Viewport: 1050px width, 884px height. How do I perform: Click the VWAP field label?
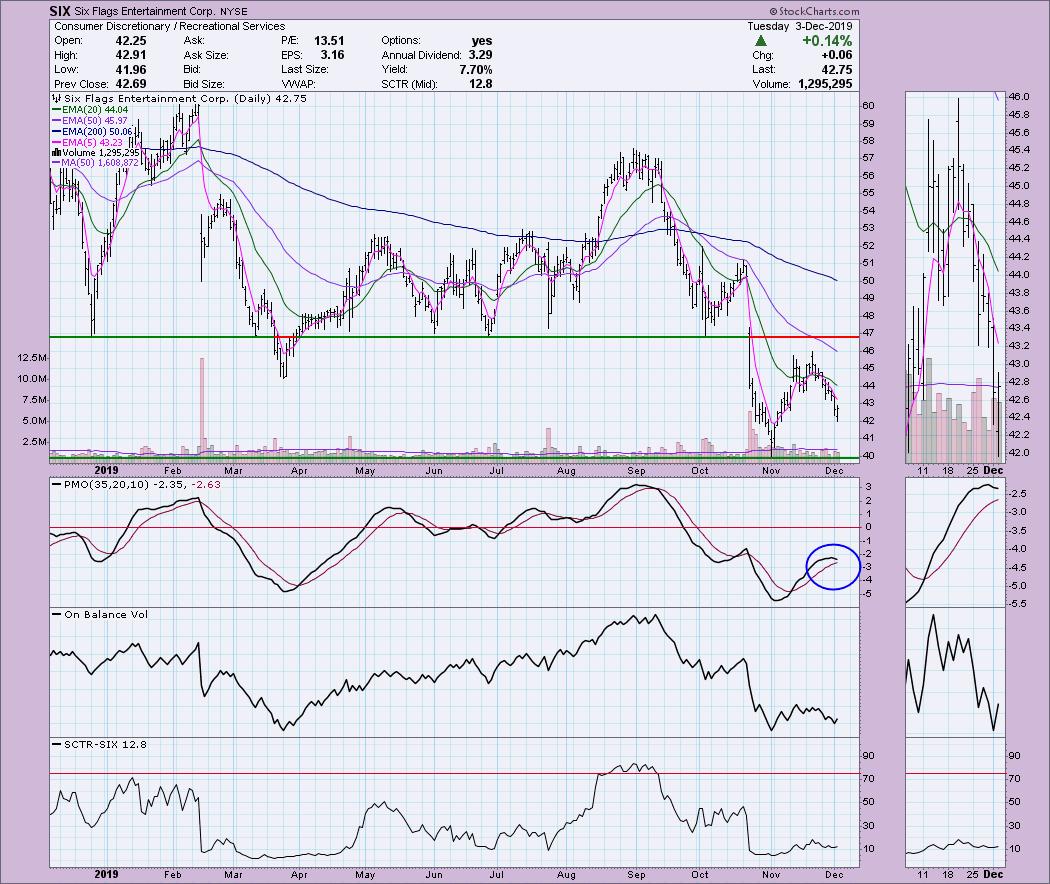(x=298, y=84)
